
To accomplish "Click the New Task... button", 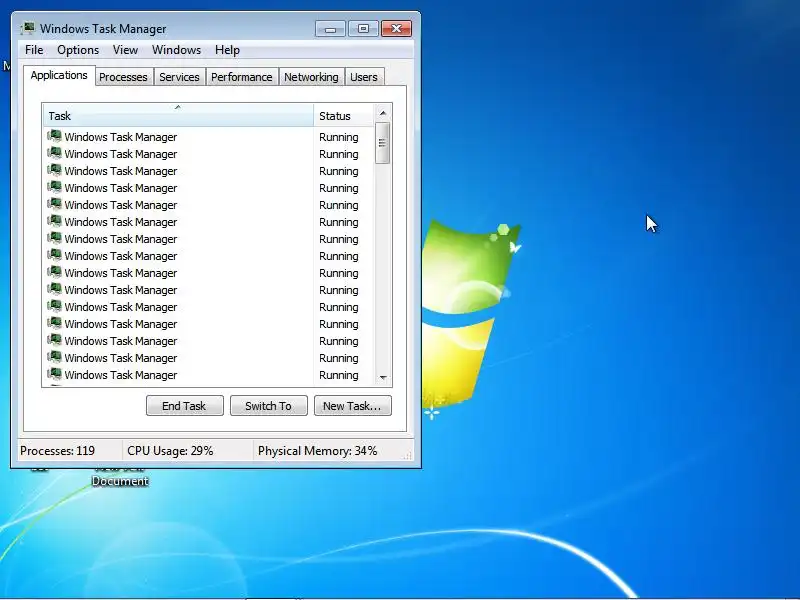I will tap(353, 406).
